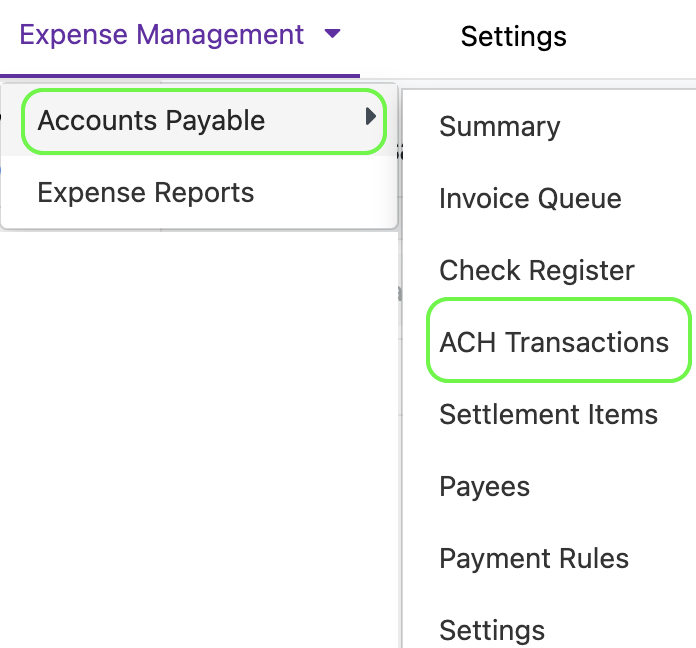This screenshot has height=648, width=696.
Task: Expand the Accounts Payable submenu arrow
Action: tap(371, 118)
